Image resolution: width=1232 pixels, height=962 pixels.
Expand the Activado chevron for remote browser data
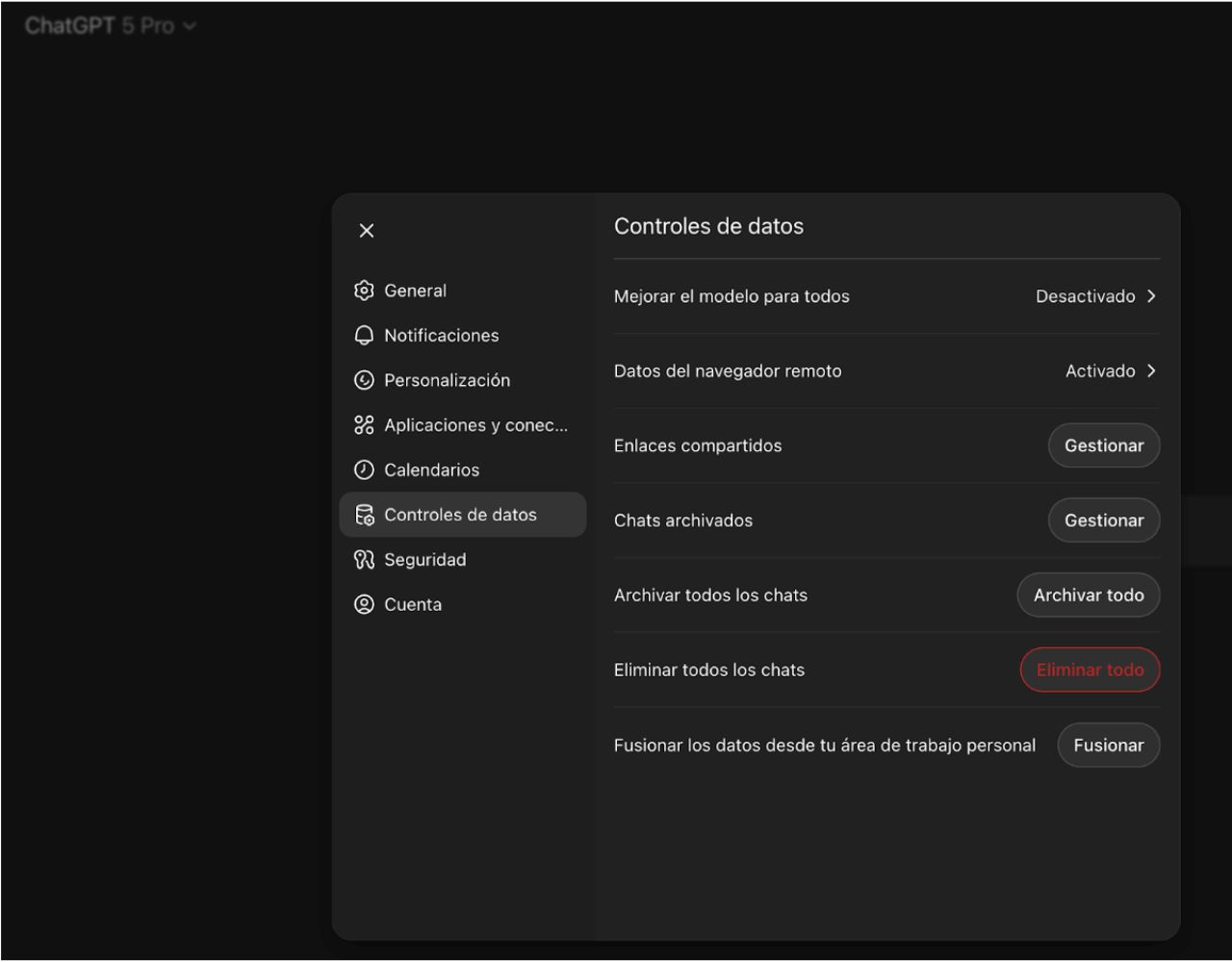click(x=1151, y=371)
